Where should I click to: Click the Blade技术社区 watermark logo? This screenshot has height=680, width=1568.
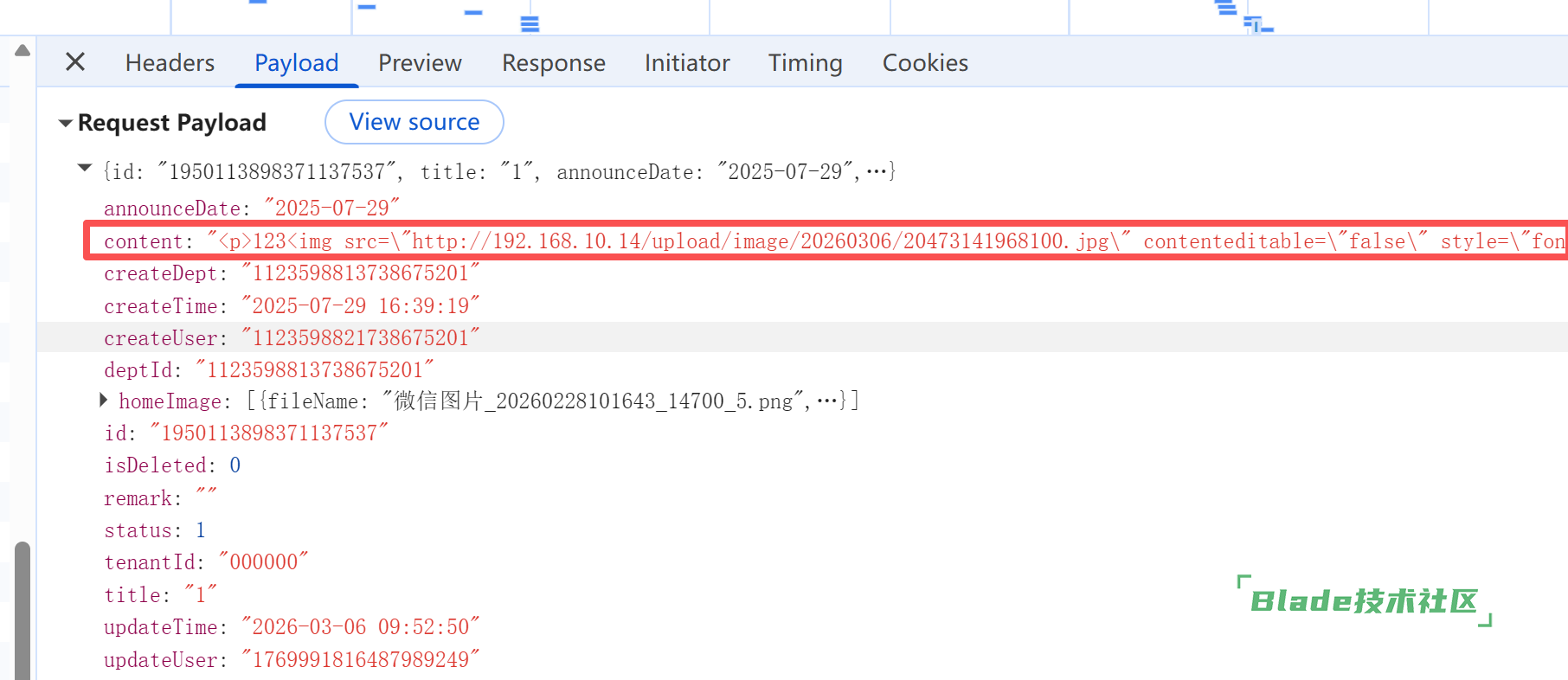point(1364,601)
